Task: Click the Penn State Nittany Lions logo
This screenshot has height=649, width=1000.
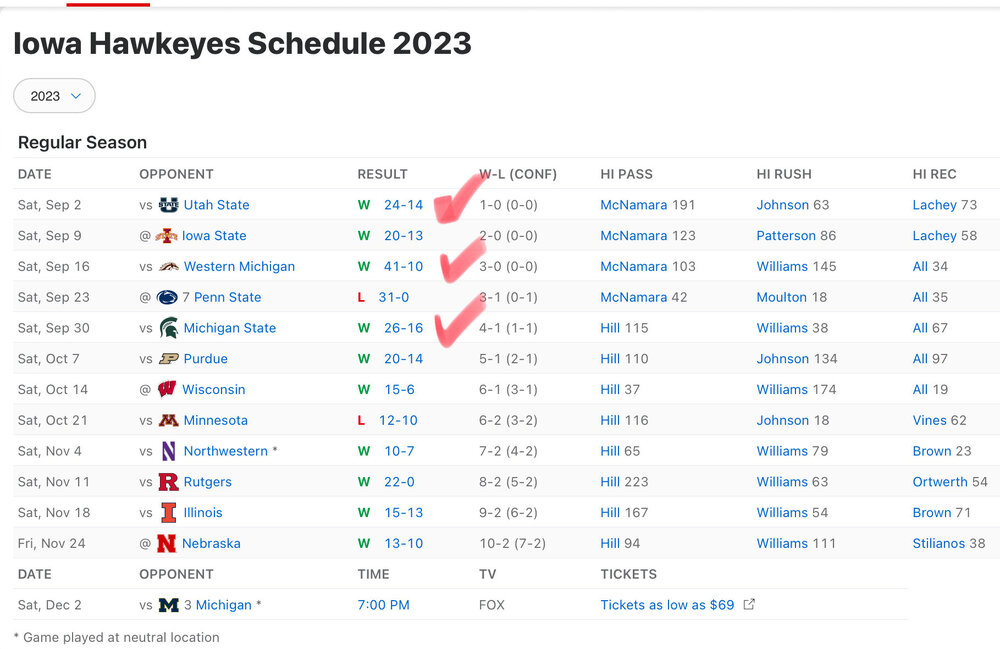Action: (x=166, y=297)
